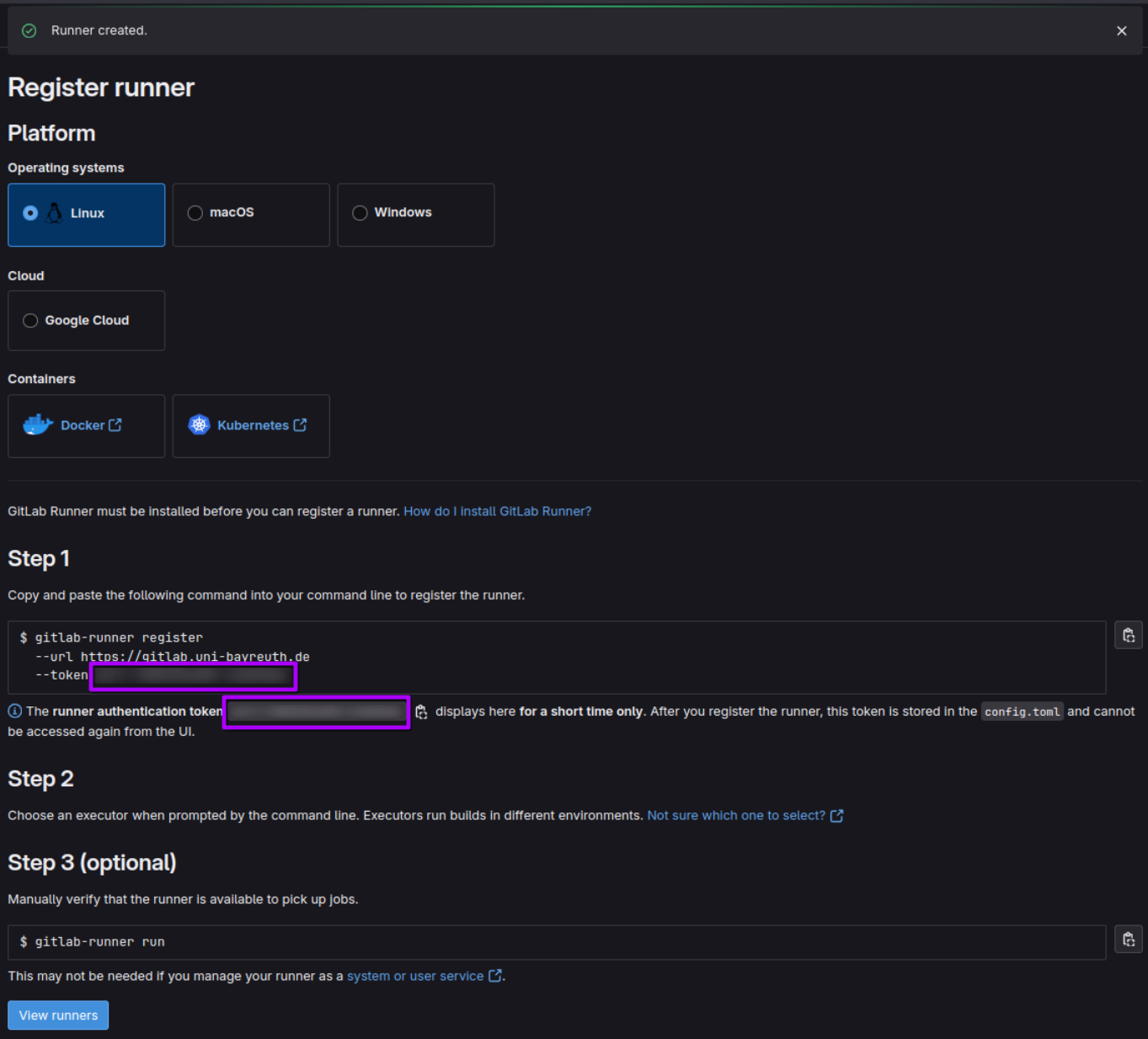
Task: Copy the gitlab-runner register command
Action: [x=1129, y=636]
